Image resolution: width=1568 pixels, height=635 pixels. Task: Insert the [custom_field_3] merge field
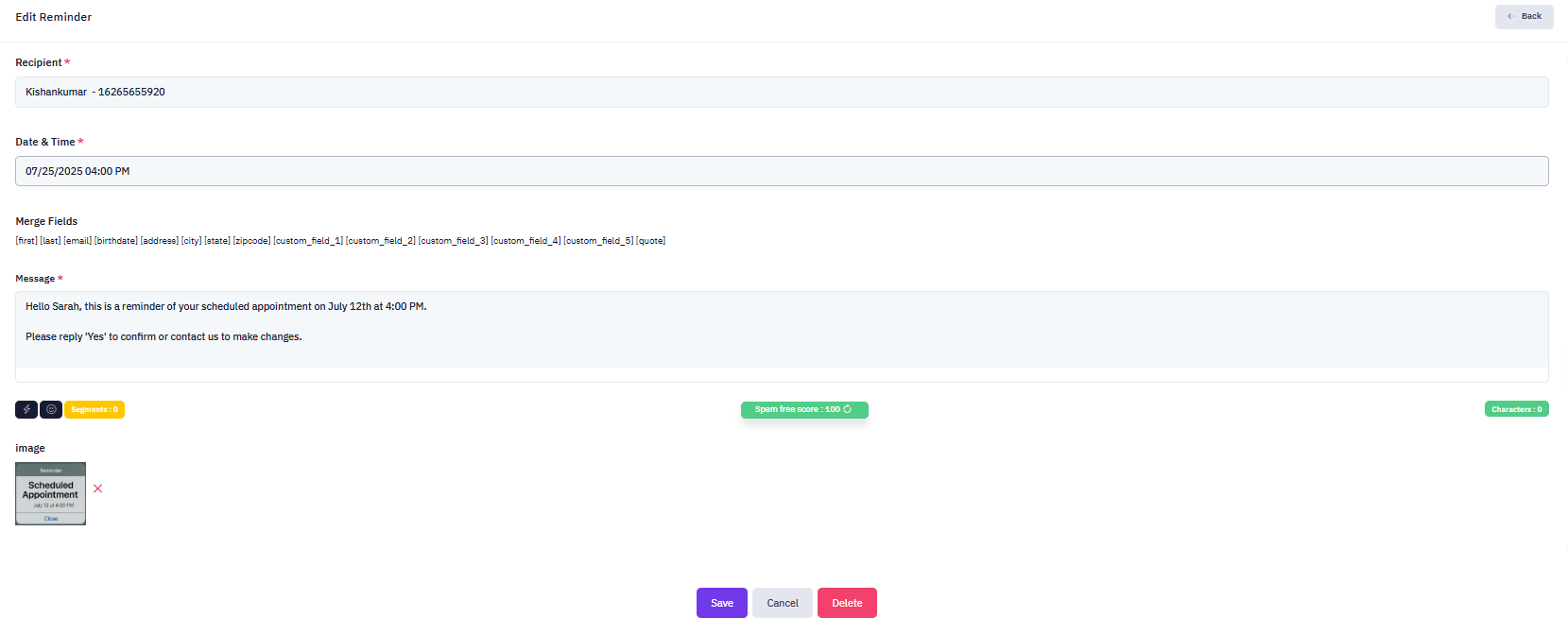click(454, 241)
